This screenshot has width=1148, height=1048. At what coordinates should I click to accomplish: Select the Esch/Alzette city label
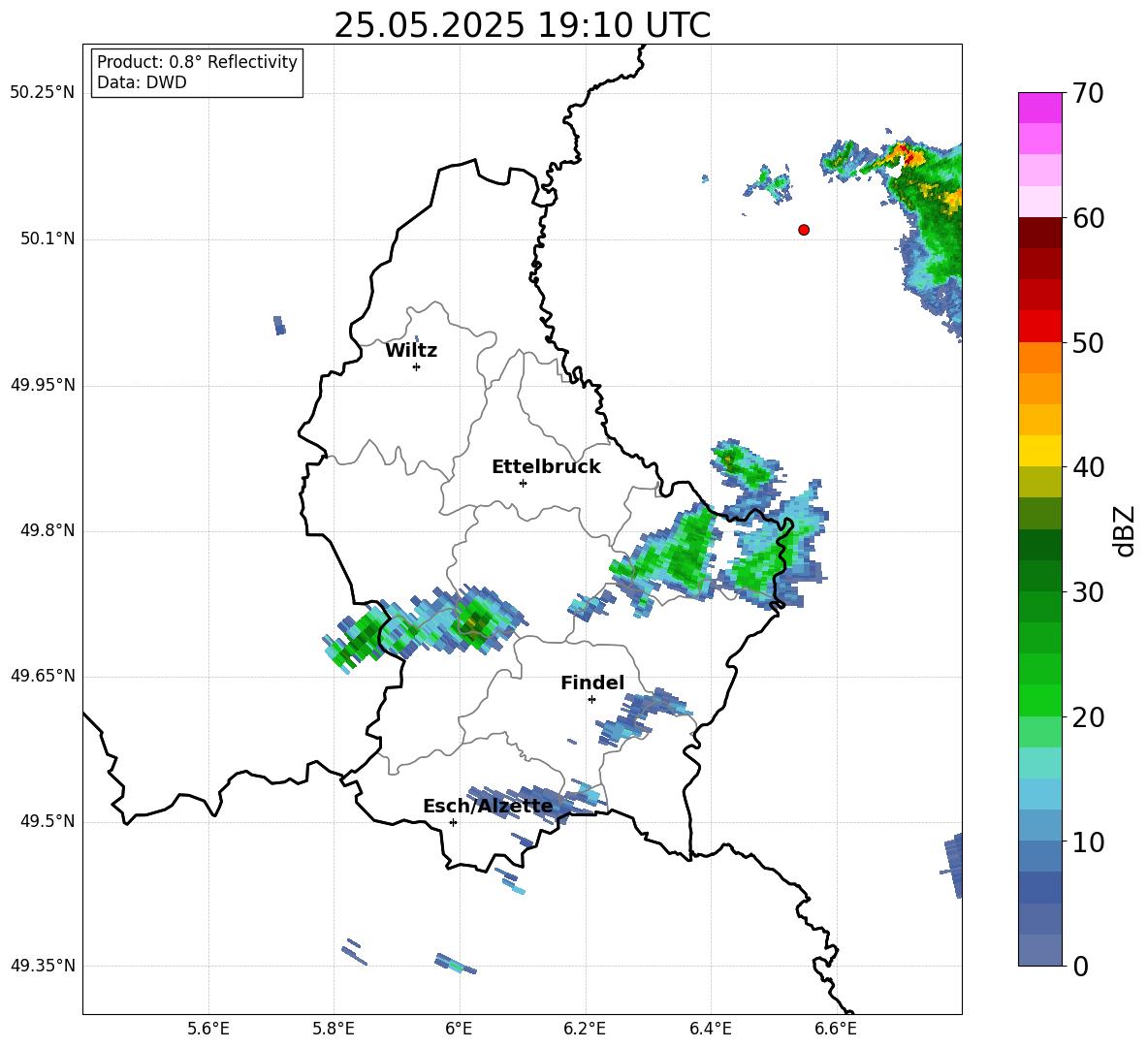point(488,806)
